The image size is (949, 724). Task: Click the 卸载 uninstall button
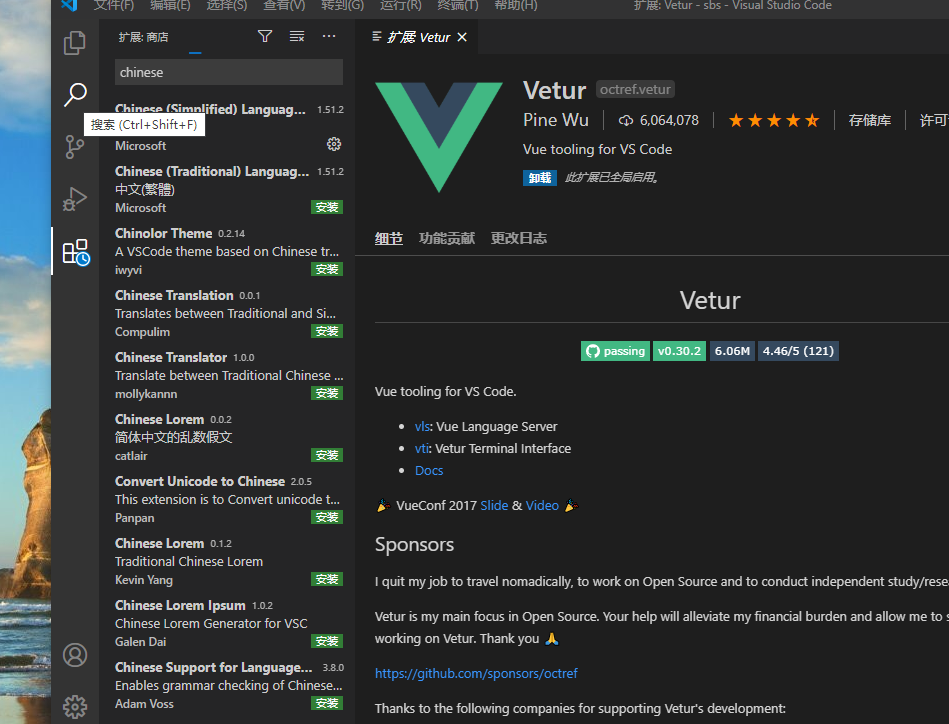point(539,177)
